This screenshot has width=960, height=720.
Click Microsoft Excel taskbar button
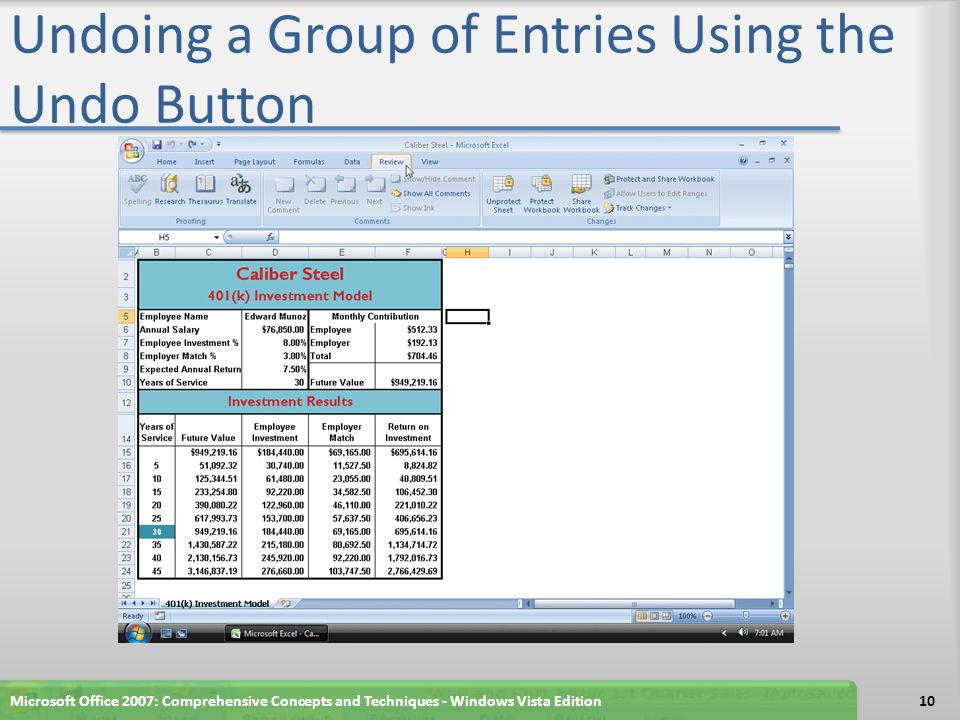(x=276, y=634)
